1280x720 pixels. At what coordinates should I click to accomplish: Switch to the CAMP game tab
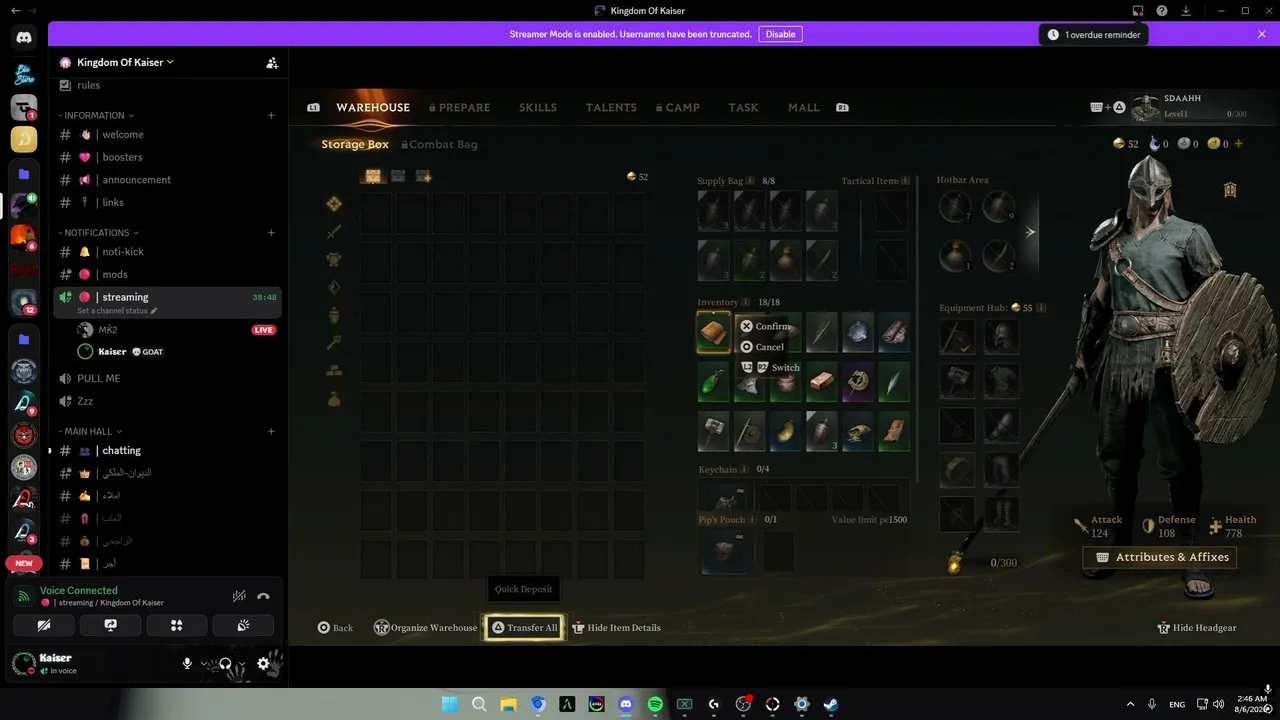click(x=678, y=108)
